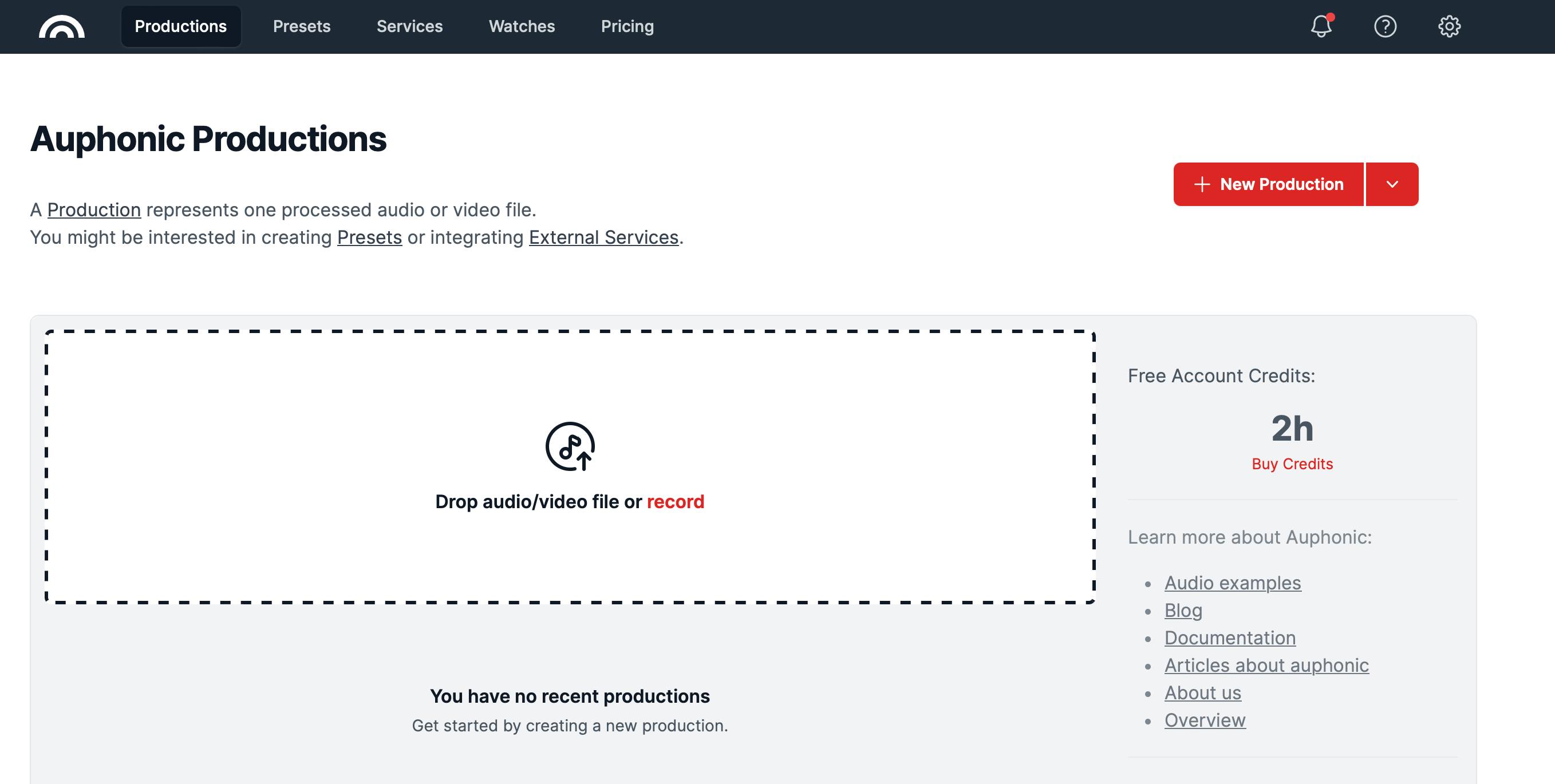Click Buy Credits link
This screenshot has width=1555, height=784.
pos(1292,464)
